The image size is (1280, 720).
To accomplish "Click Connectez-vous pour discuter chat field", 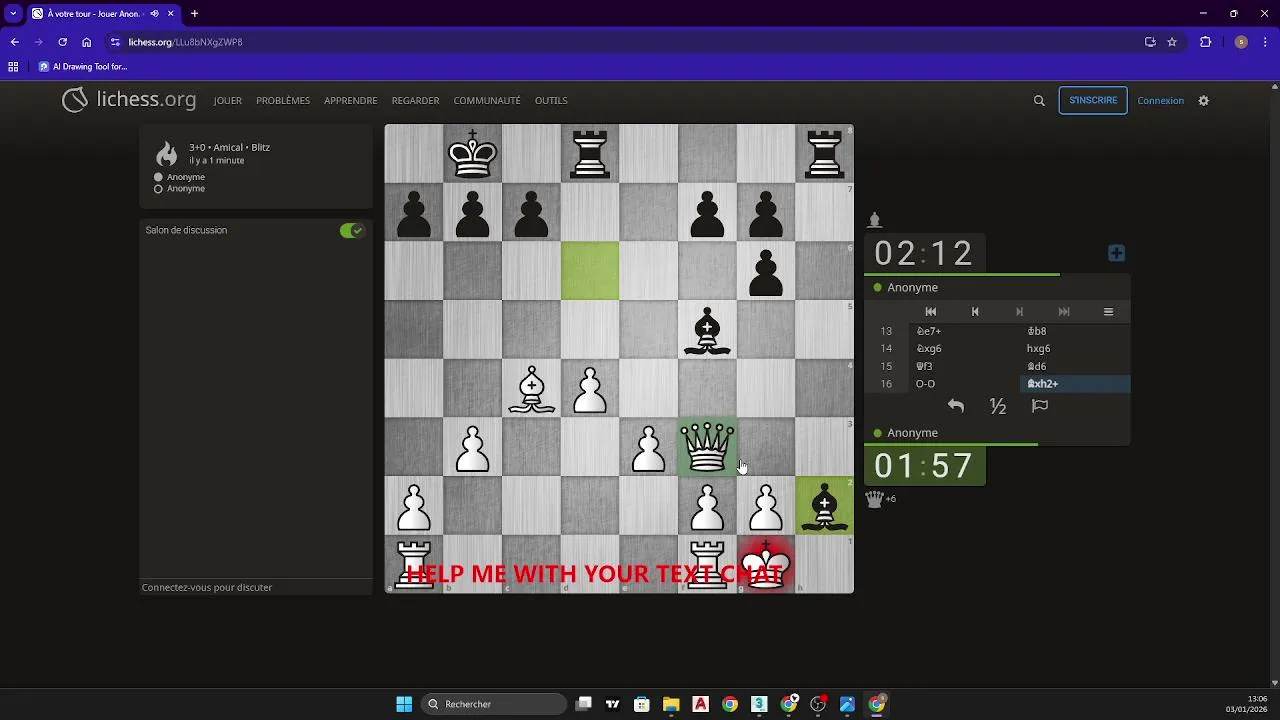I will (256, 587).
